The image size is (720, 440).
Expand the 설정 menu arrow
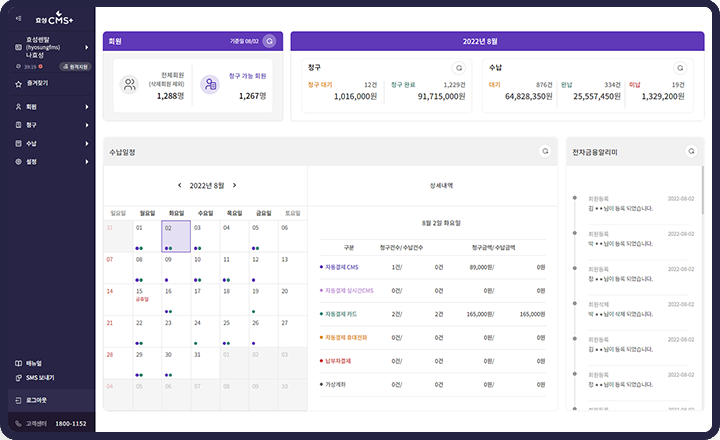coord(86,162)
